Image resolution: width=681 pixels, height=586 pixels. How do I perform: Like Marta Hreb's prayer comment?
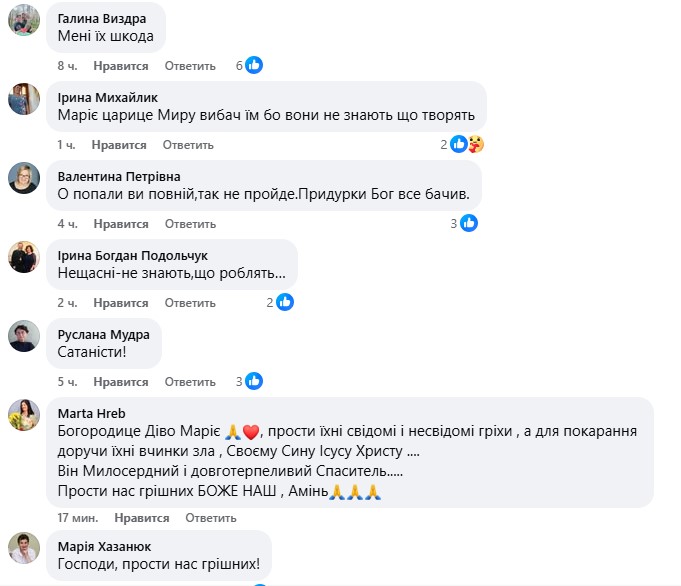point(142,518)
